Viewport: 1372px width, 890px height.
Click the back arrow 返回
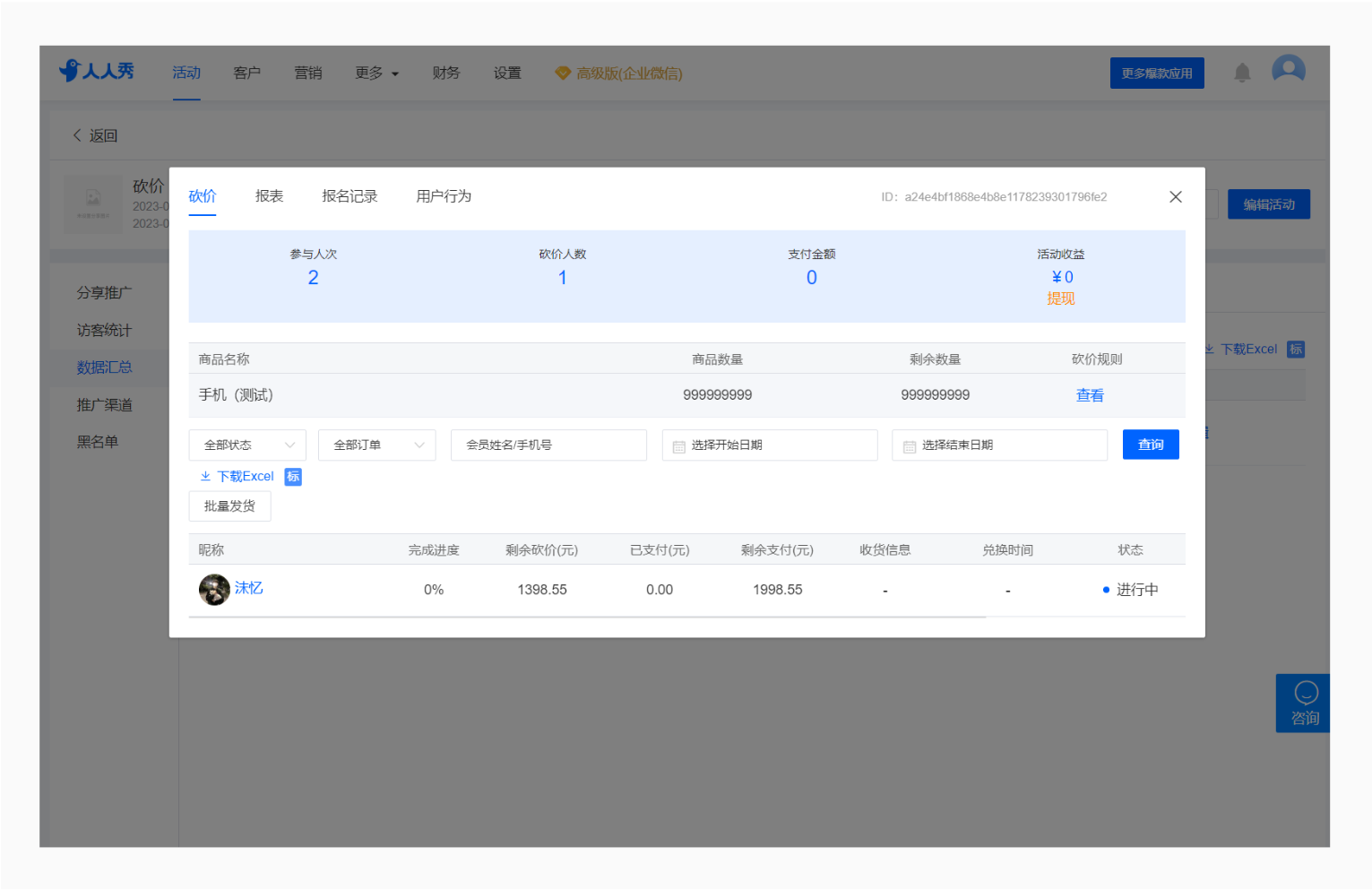[95, 135]
